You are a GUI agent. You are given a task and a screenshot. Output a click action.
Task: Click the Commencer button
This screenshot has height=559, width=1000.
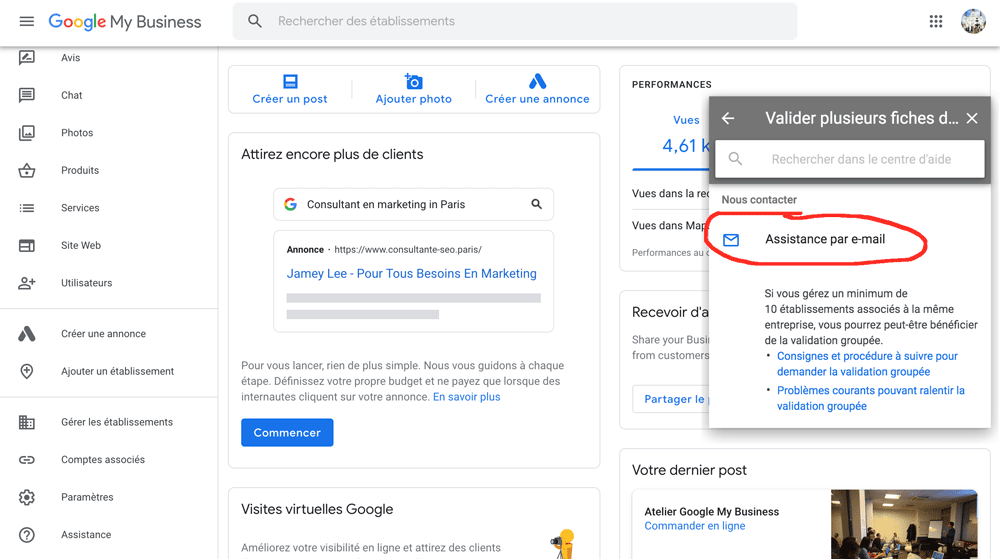click(x=287, y=432)
